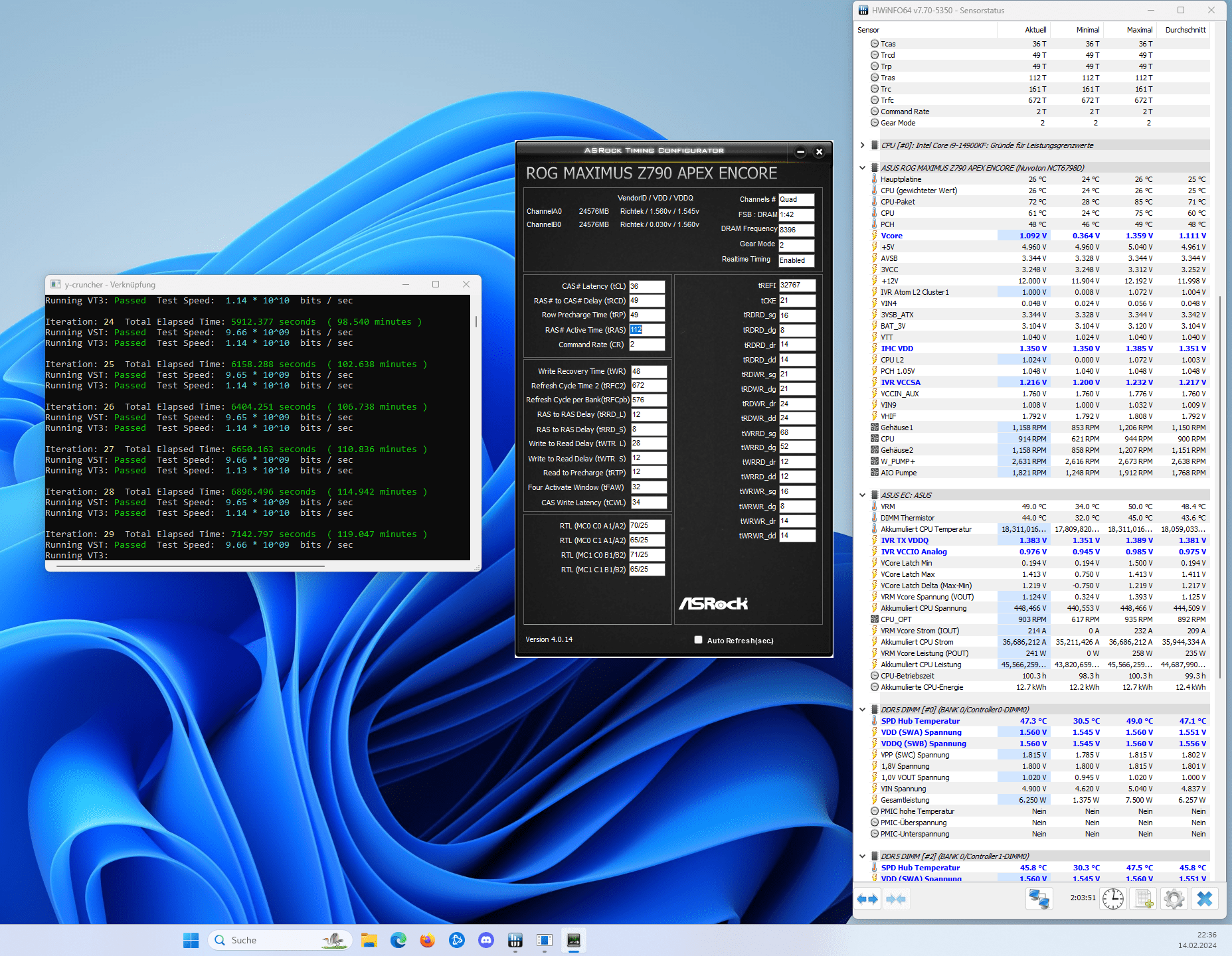Screen dimensions: 1232x956
Task: Click the Channels # field showing Quad
Action: 796,199
